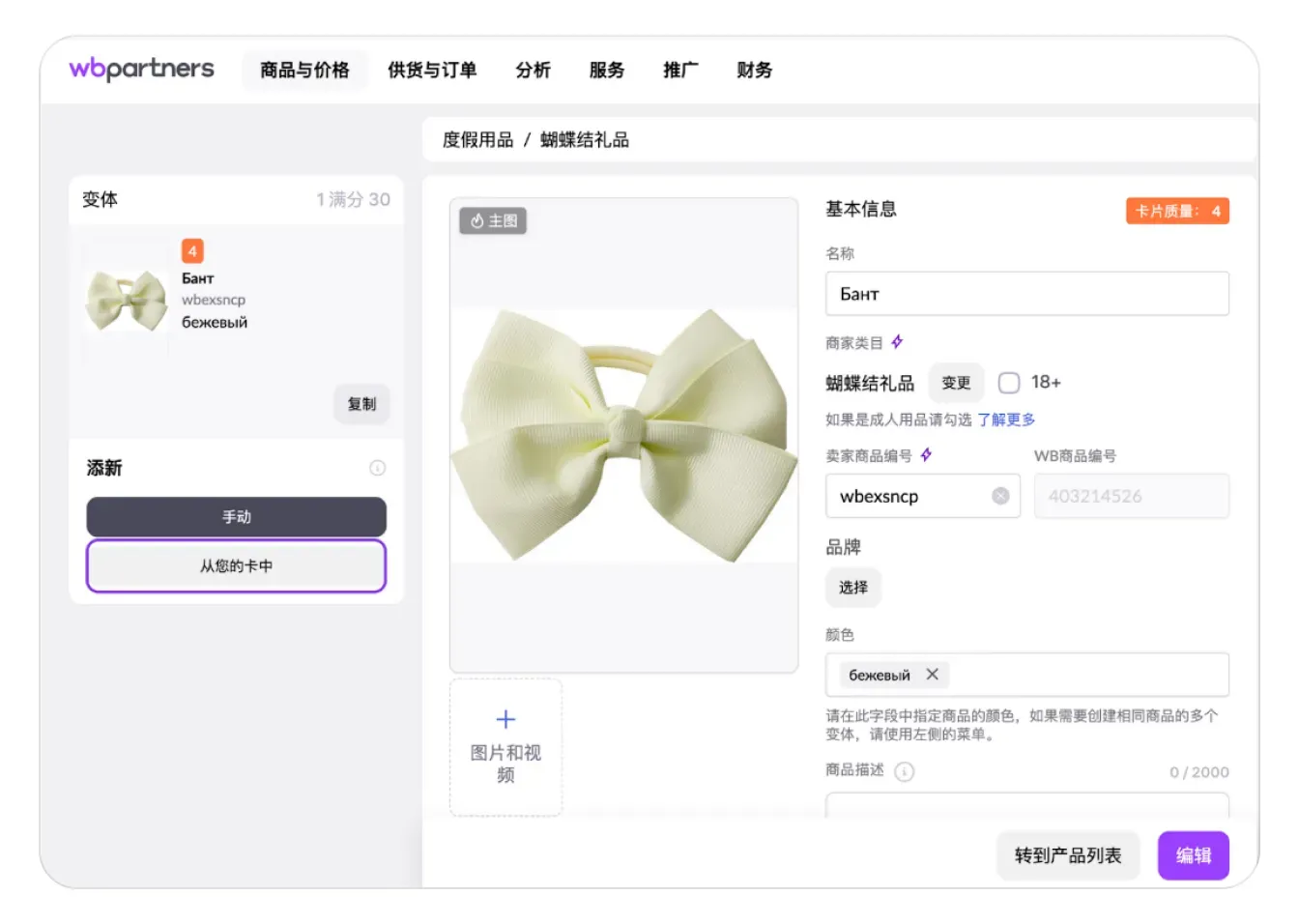Open the 了解更多 link
Viewport: 1299px width, 924px height.
(1008, 419)
